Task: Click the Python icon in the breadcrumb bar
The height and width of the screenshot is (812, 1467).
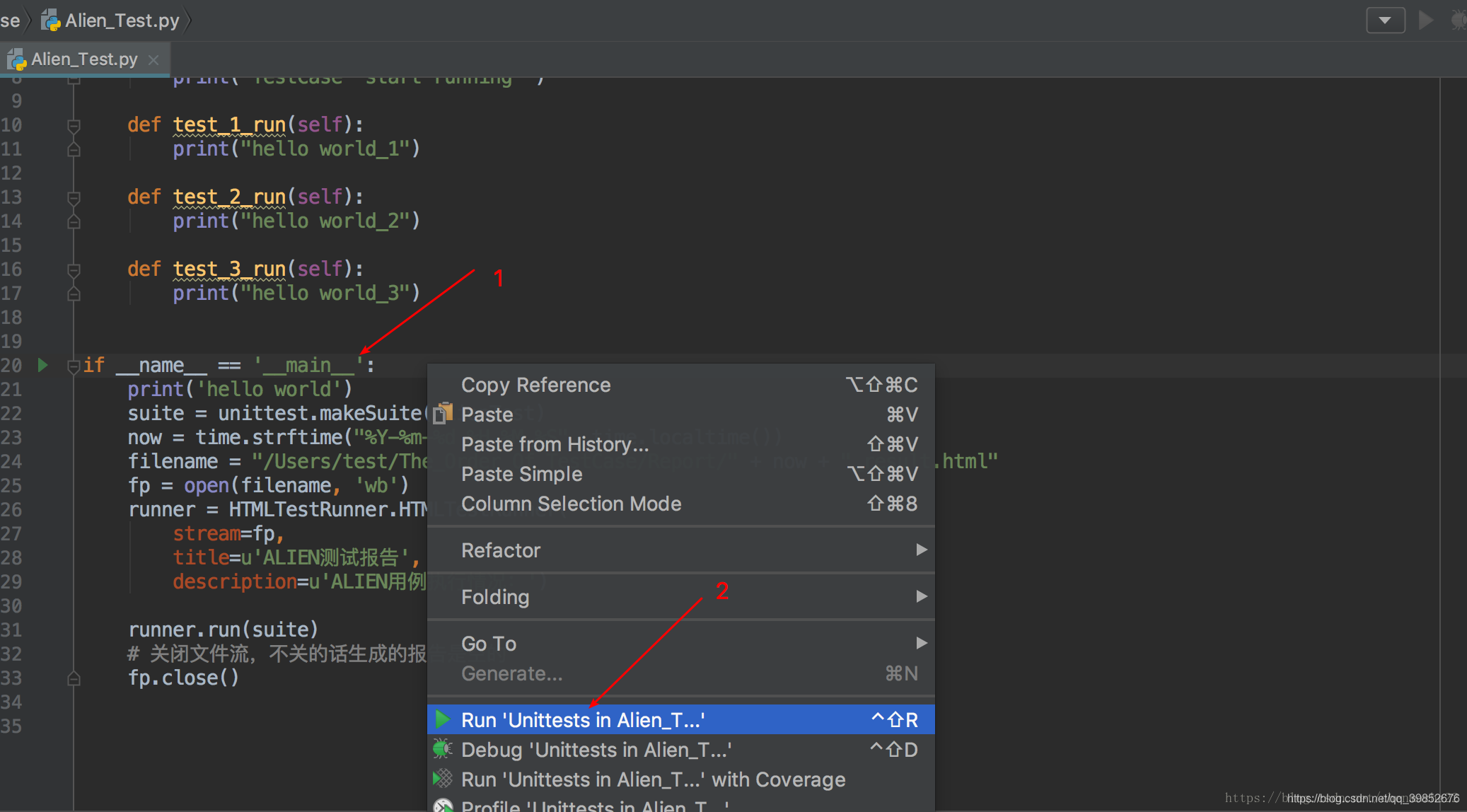Action: coord(50,20)
